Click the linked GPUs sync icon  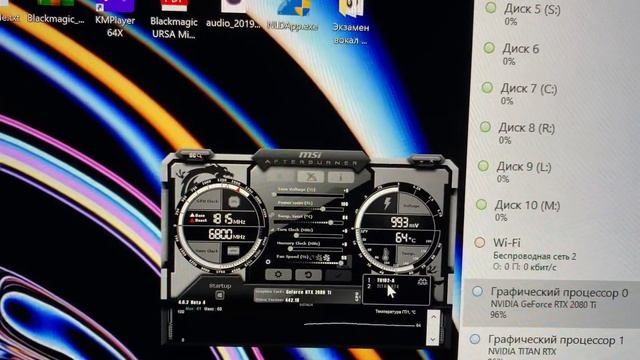point(422,282)
